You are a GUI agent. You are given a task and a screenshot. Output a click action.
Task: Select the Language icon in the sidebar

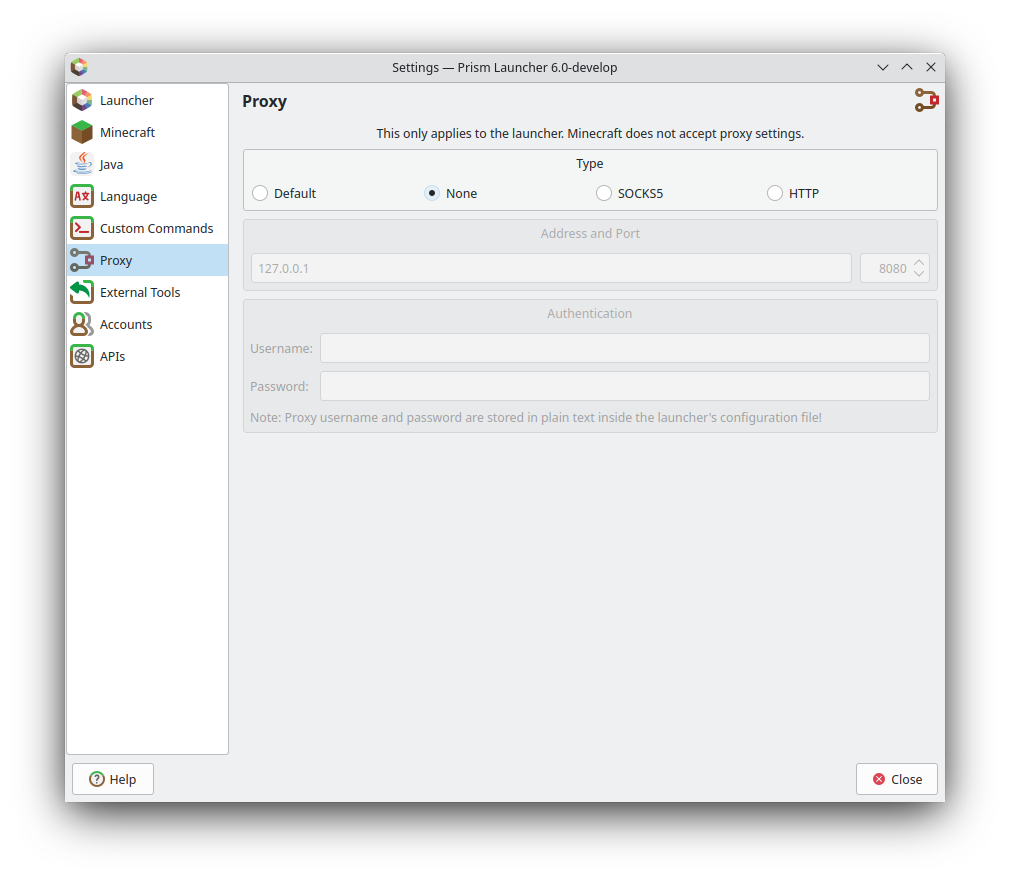[x=82, y=196]
